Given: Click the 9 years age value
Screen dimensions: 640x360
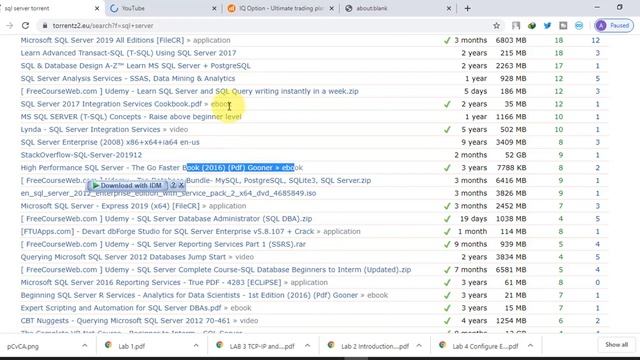Looking at the screenshot, I should pos(474,142).
